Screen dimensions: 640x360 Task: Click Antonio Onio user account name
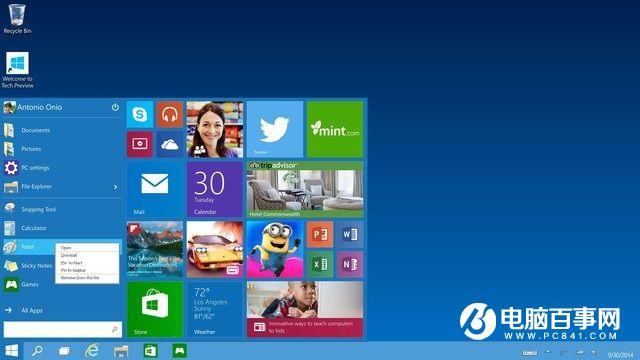tap(40, 107)
